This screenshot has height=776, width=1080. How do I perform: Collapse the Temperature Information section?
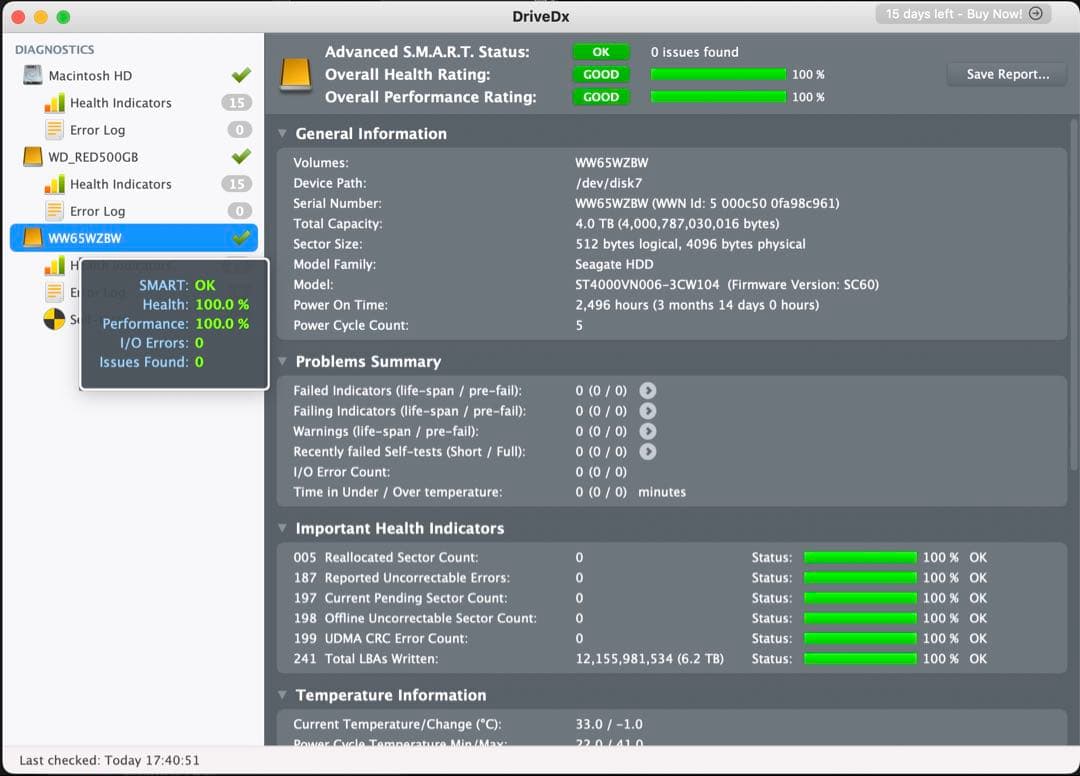coord(282,695)
